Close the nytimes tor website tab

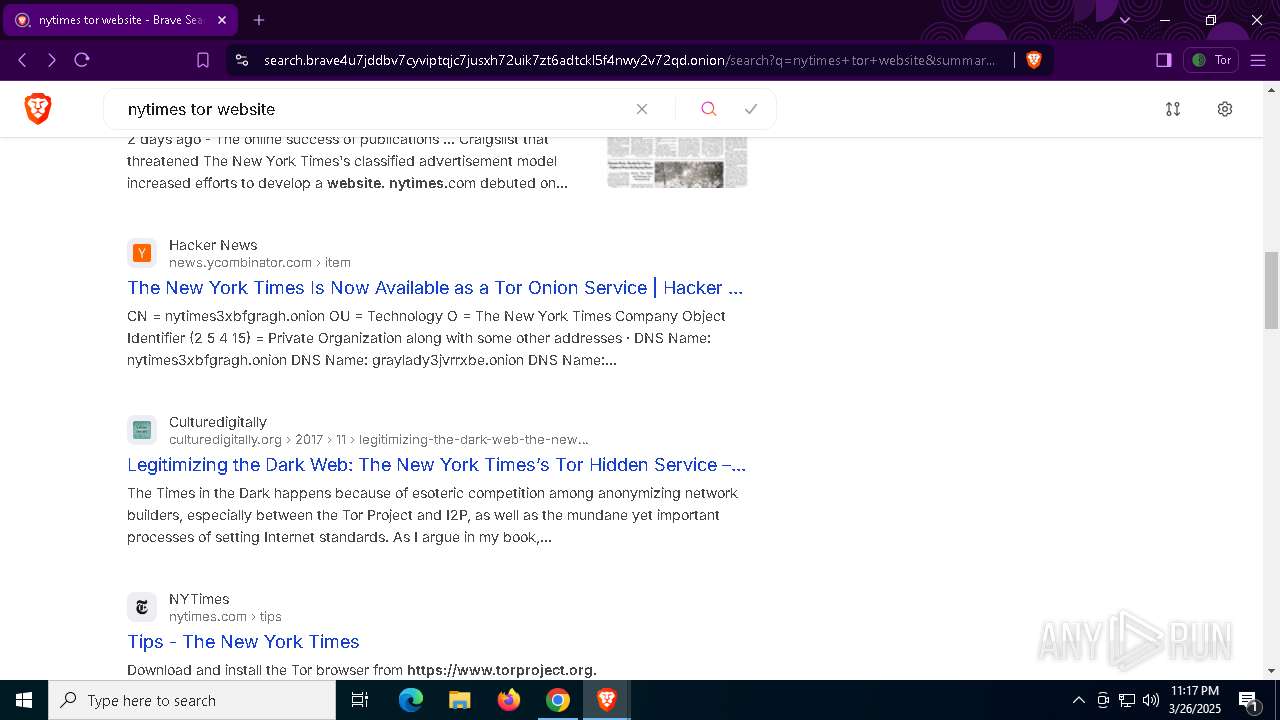[x=222, y=20]
